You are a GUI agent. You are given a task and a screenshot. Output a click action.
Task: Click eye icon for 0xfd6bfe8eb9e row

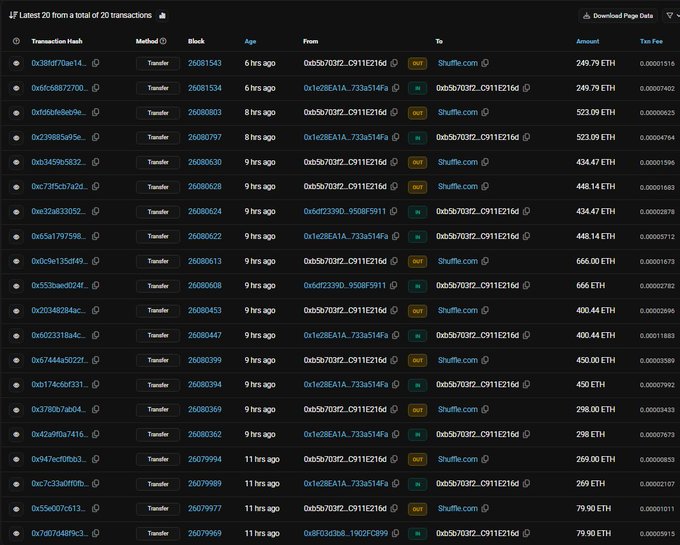coord(16,113)
